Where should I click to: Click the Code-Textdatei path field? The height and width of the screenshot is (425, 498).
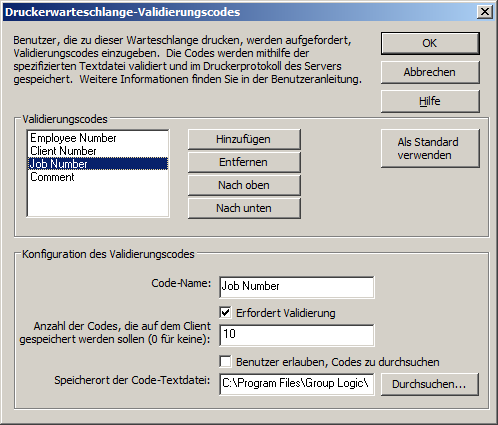(297, 384)
